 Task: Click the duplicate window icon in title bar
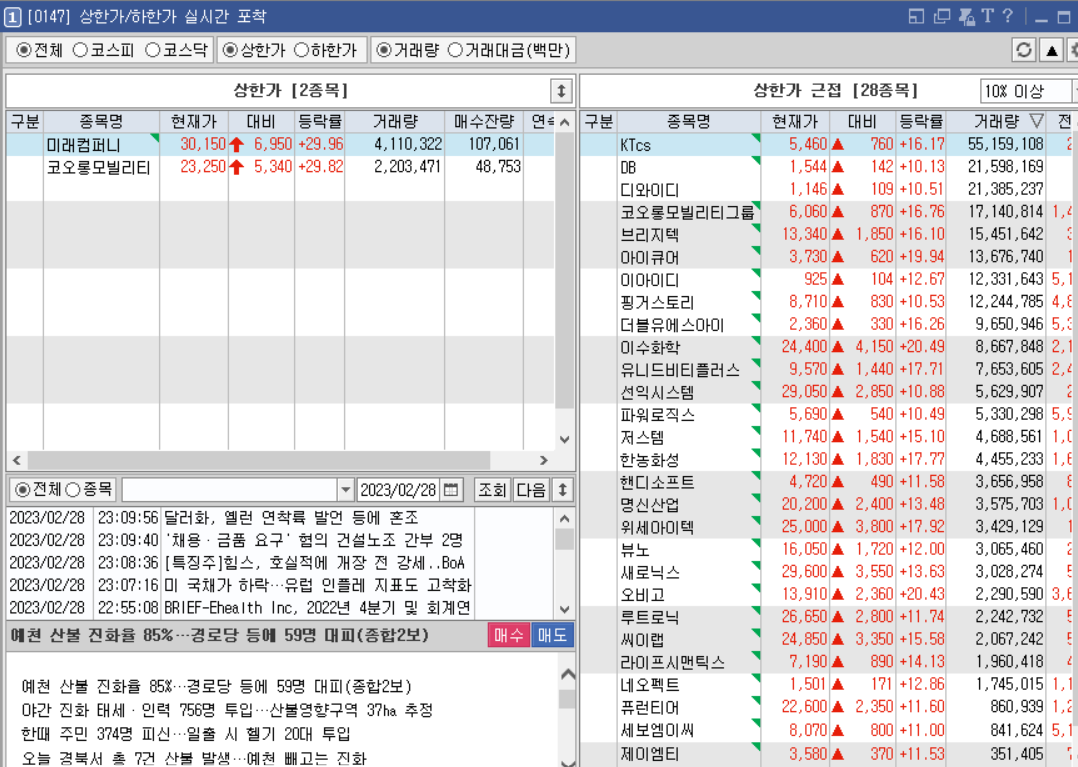[x=942, y=16]
